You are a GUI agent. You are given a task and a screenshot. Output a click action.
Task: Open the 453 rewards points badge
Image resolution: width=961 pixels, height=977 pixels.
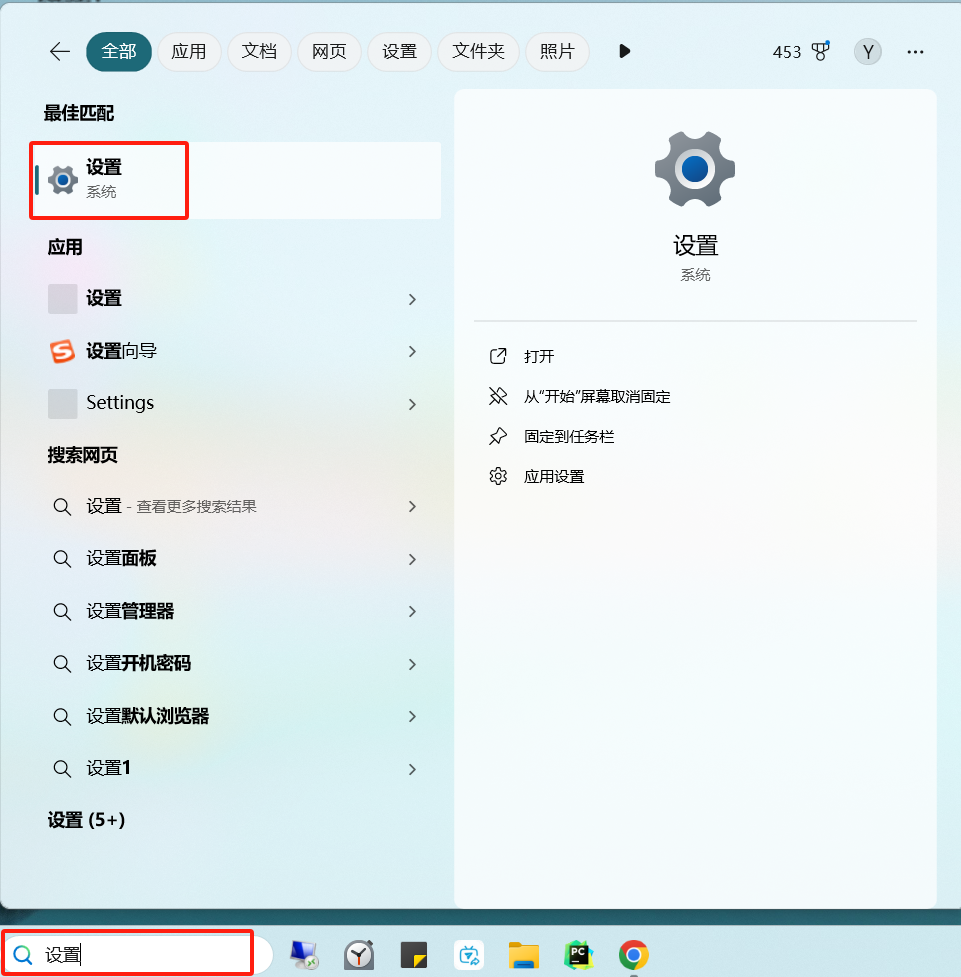(801, 52)
